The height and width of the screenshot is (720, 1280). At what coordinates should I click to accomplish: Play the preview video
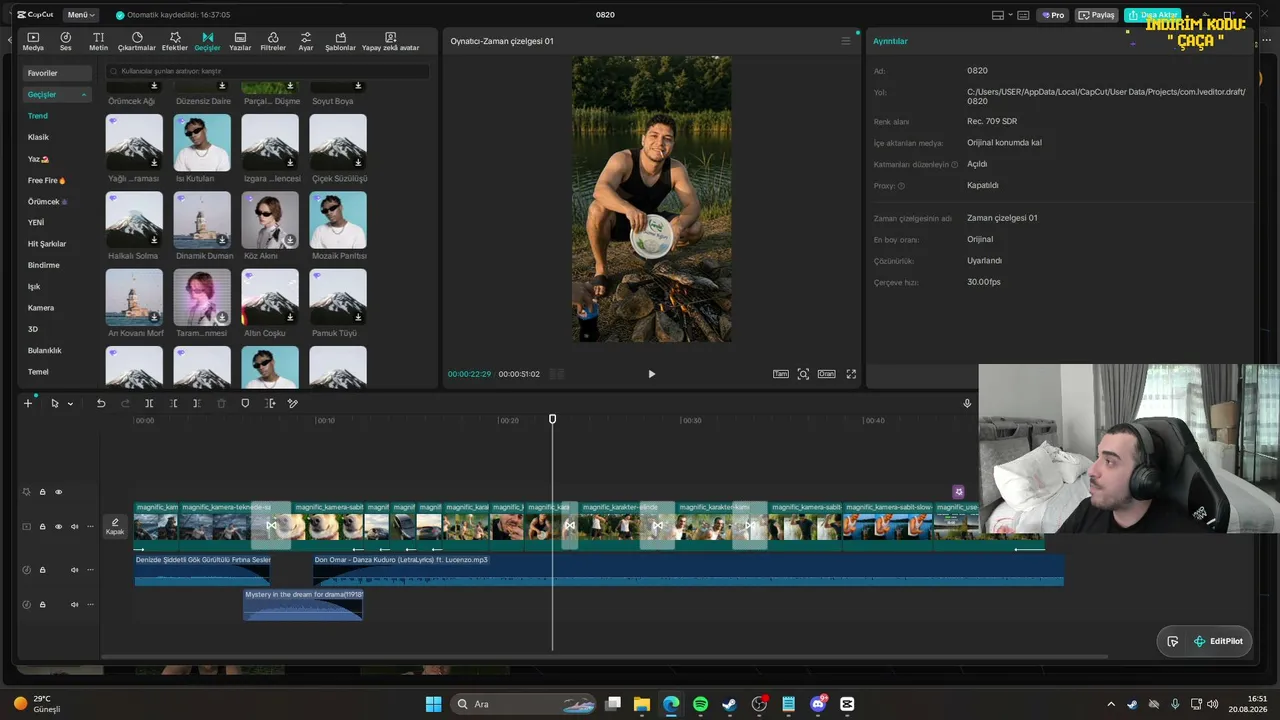point(652,374)
